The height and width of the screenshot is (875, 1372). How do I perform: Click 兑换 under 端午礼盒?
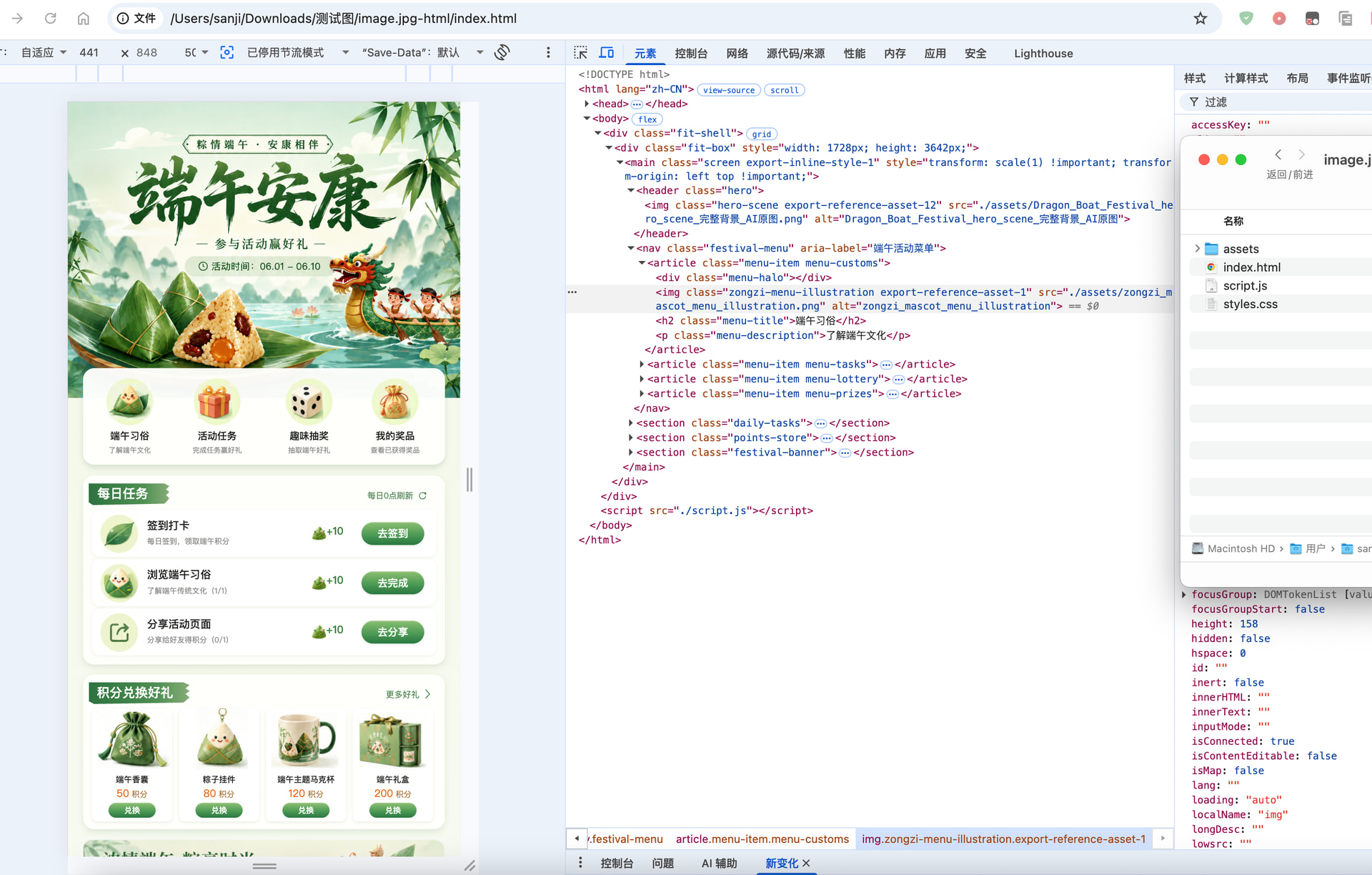coord(393,810)
